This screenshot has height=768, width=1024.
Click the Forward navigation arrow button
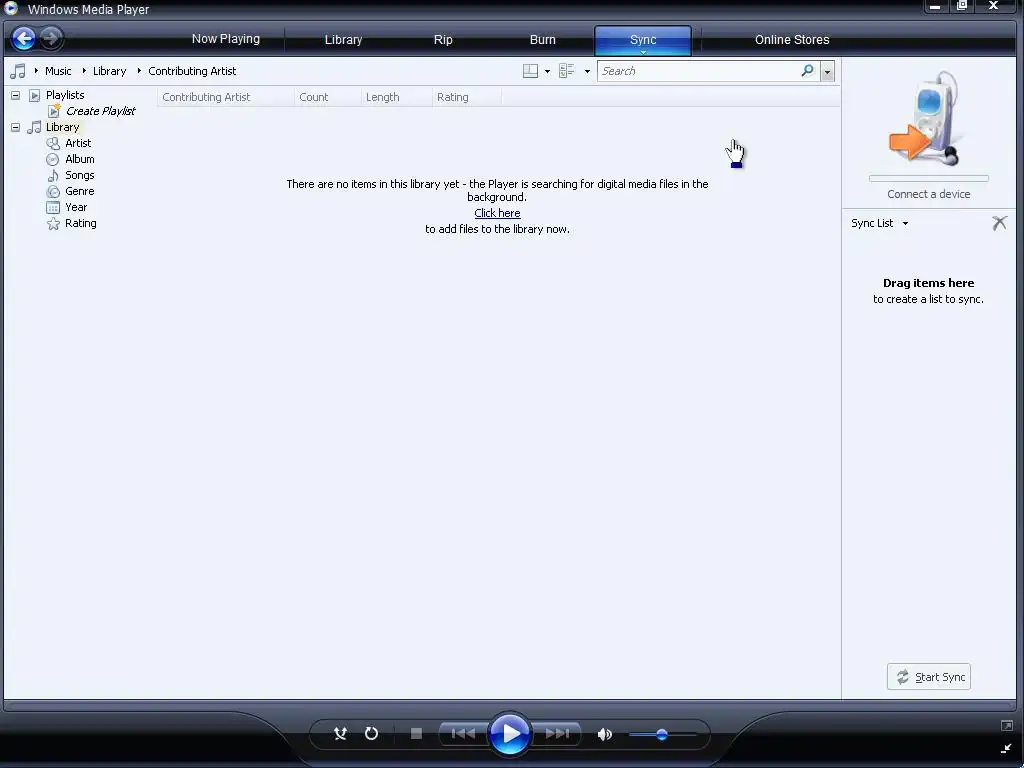coord(51,39)
